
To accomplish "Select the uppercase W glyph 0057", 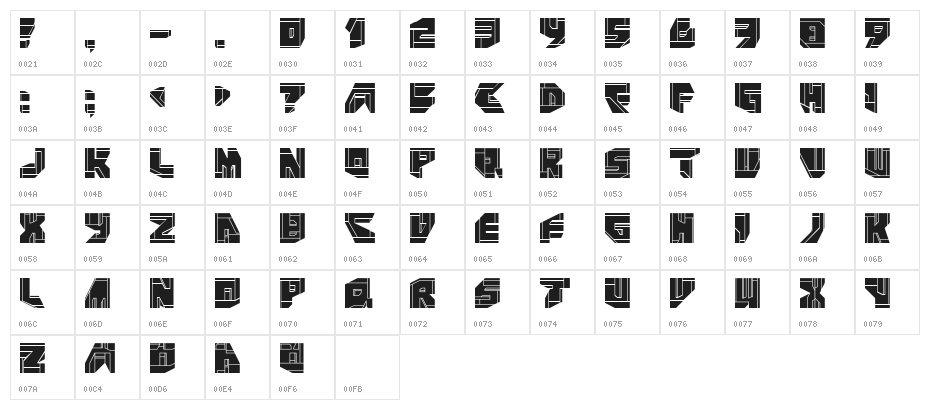I will pyautogui.click(x=876, y=164).
